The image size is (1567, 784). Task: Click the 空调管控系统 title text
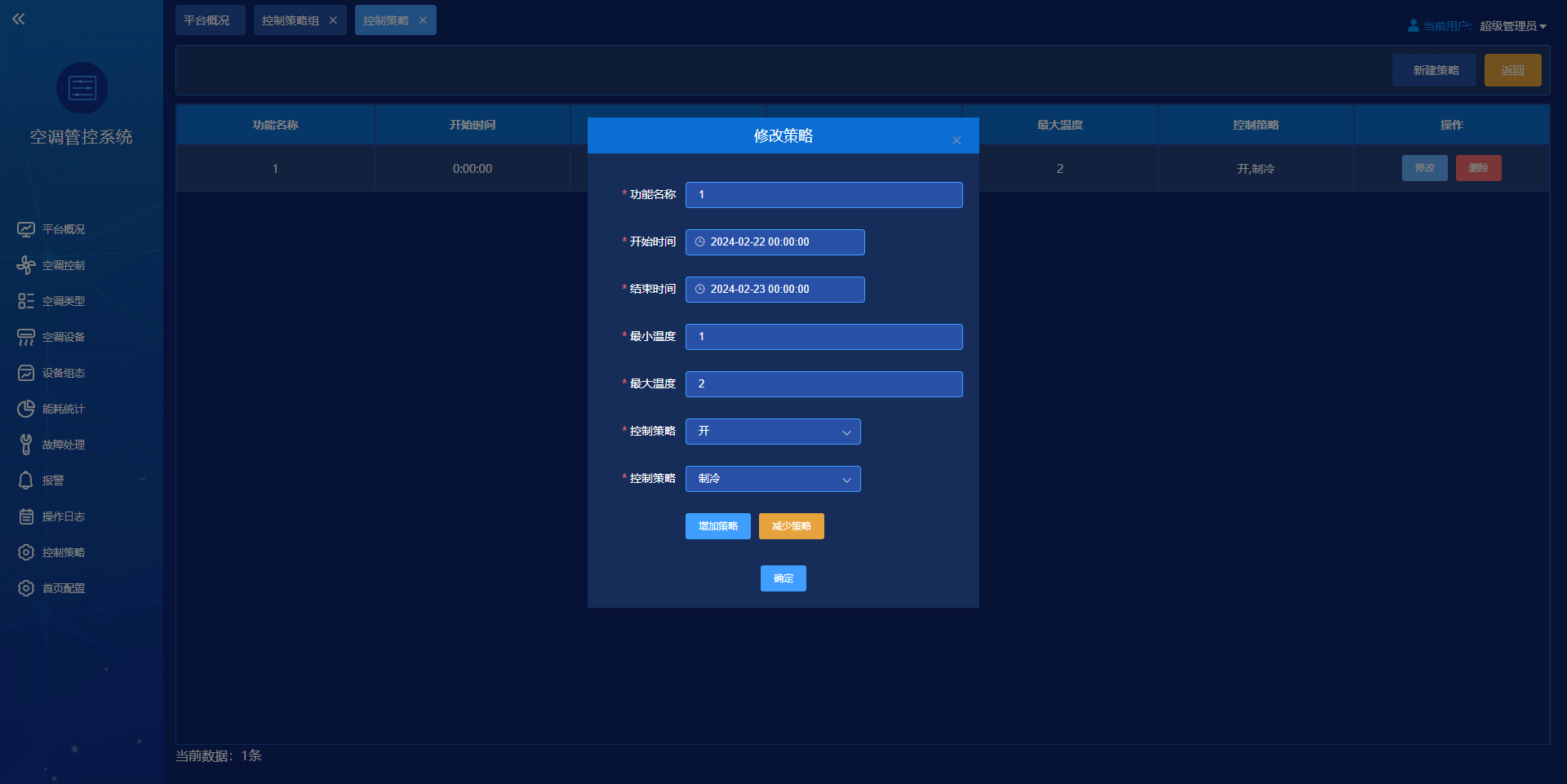pos(82,137)
